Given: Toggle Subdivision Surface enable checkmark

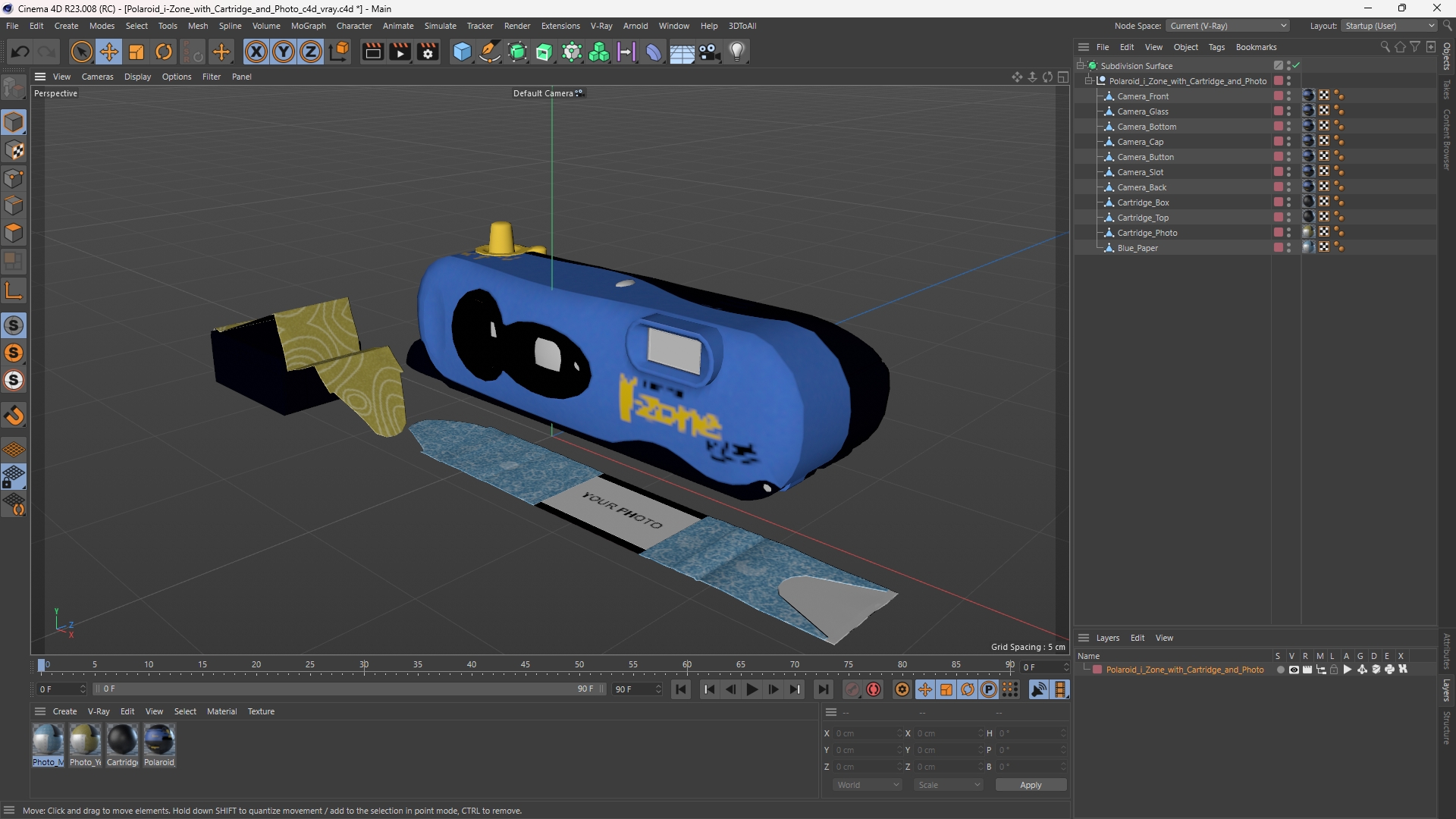Looking at the screenshot, I should (1296, 66).
